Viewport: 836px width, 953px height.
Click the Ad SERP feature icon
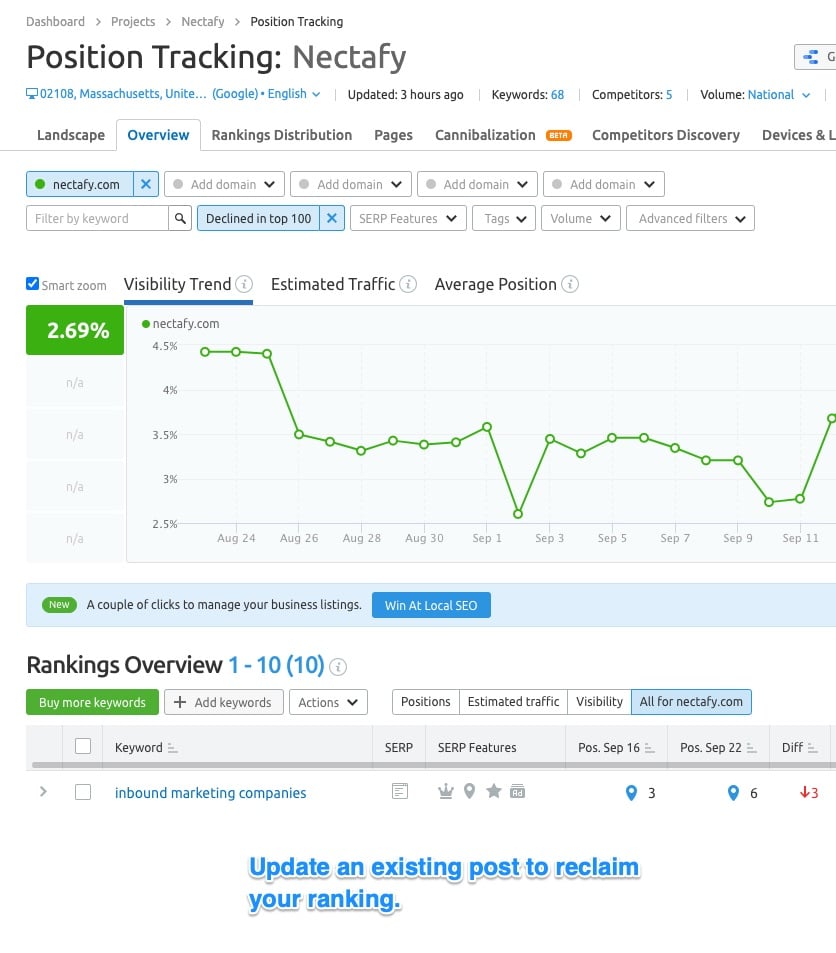[x=517, y=791]
